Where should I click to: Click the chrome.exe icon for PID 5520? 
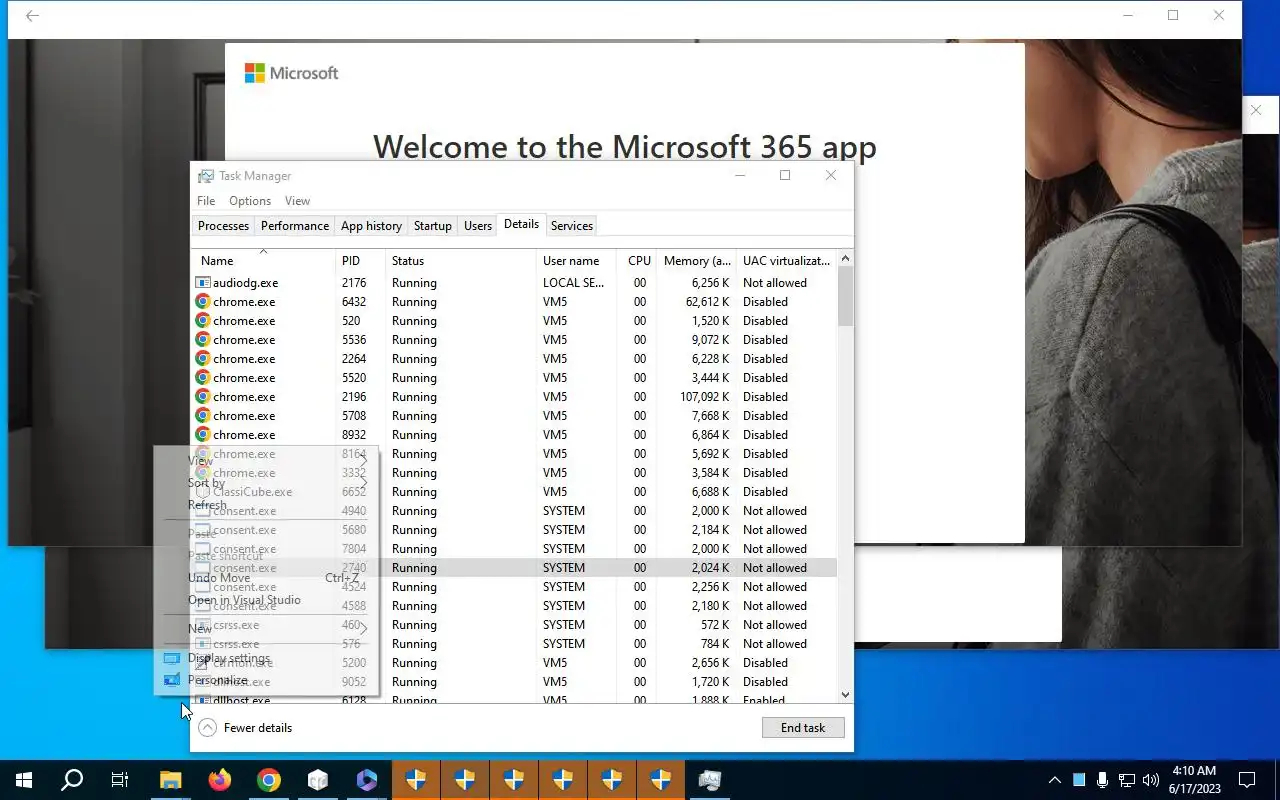coord(203,378)
